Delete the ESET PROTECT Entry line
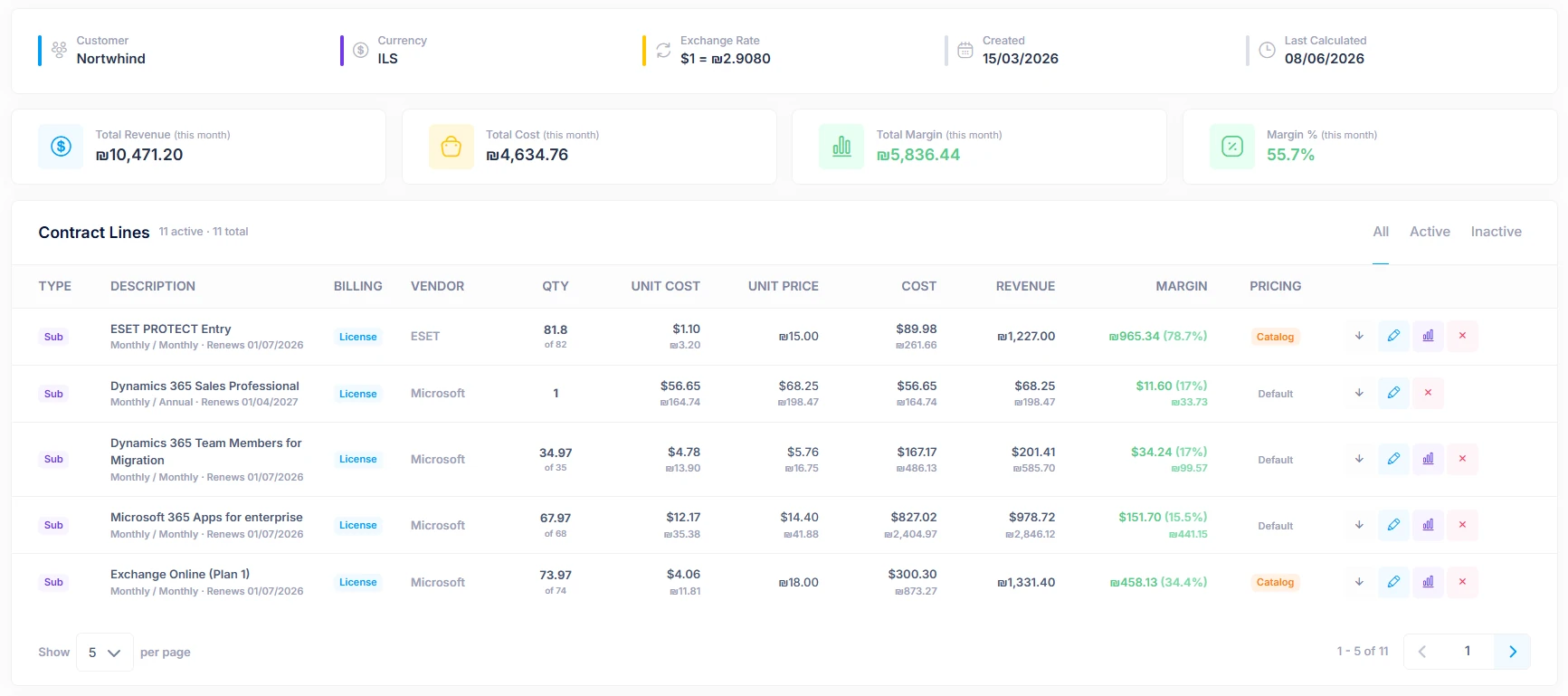The height and width of the screenshot is (696, 1568). [1462, 336]
